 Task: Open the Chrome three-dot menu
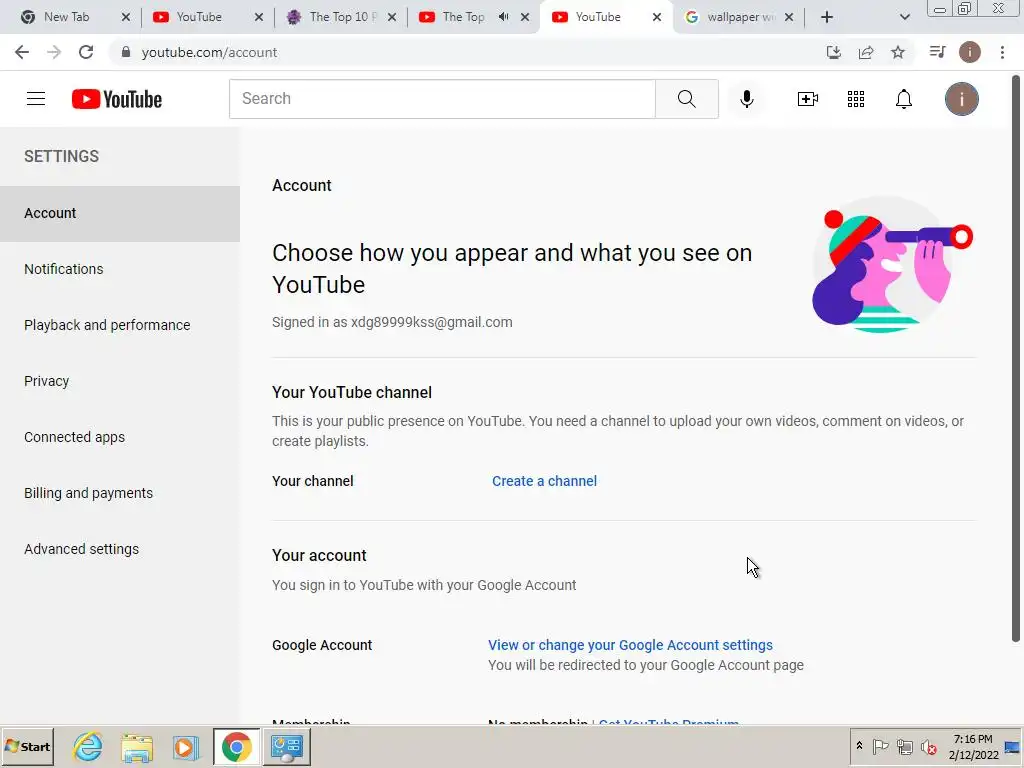pyautogui.click(x=1002, y=52)
